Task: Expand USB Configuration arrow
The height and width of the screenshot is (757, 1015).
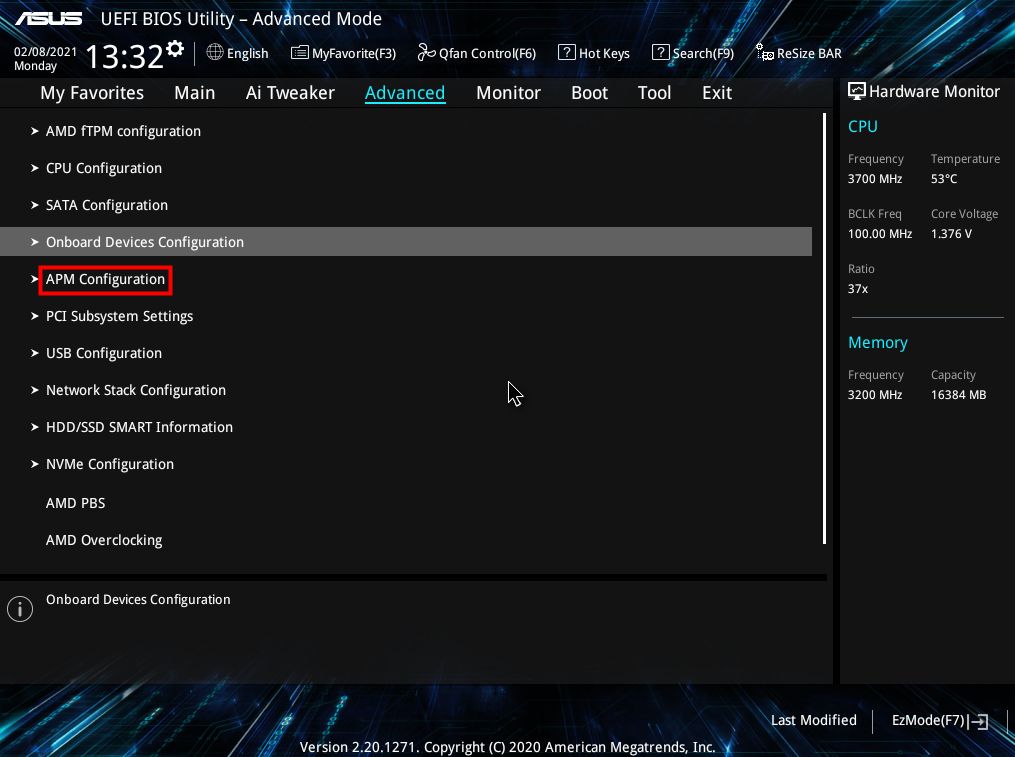Action: coord(34,353)
